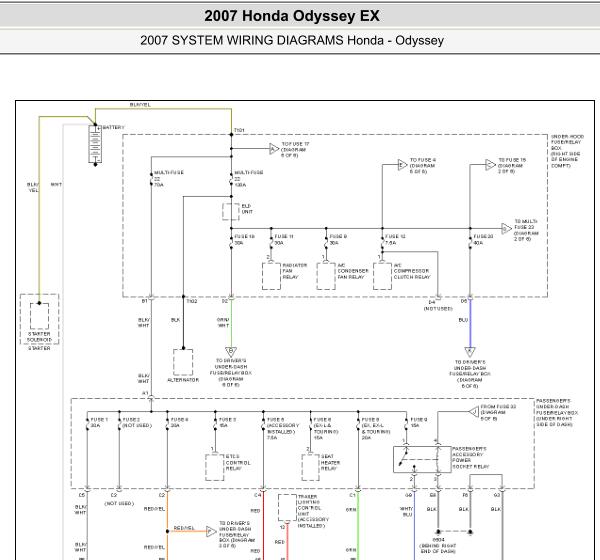Click the A/C condenser fan relay box
This screenshot has width=600, height=560.
(x=326, y=276)
